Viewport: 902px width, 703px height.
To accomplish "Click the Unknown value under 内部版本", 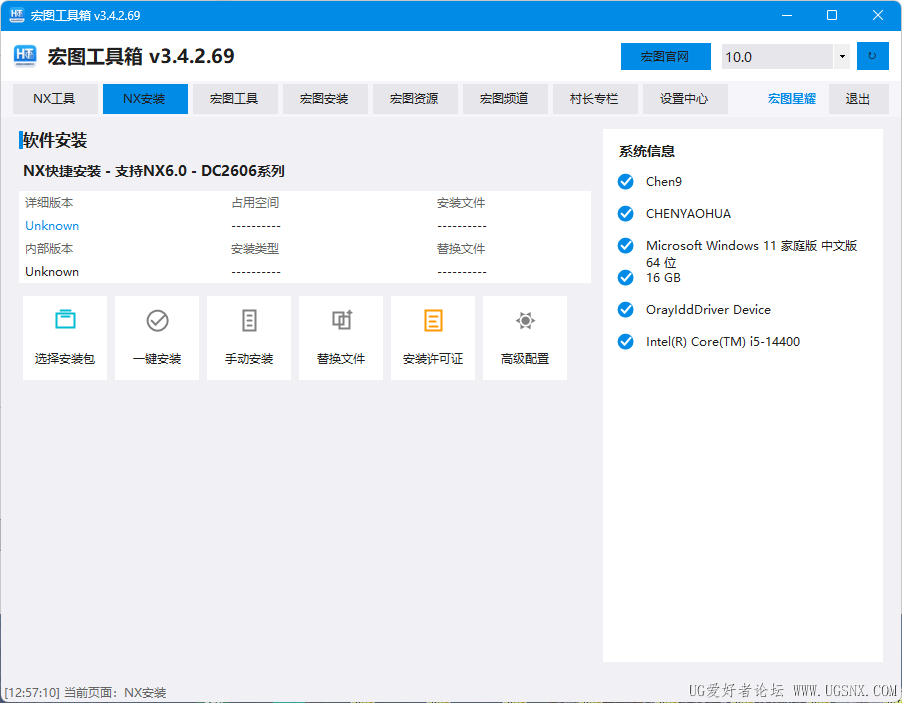I will coord(52,272).
